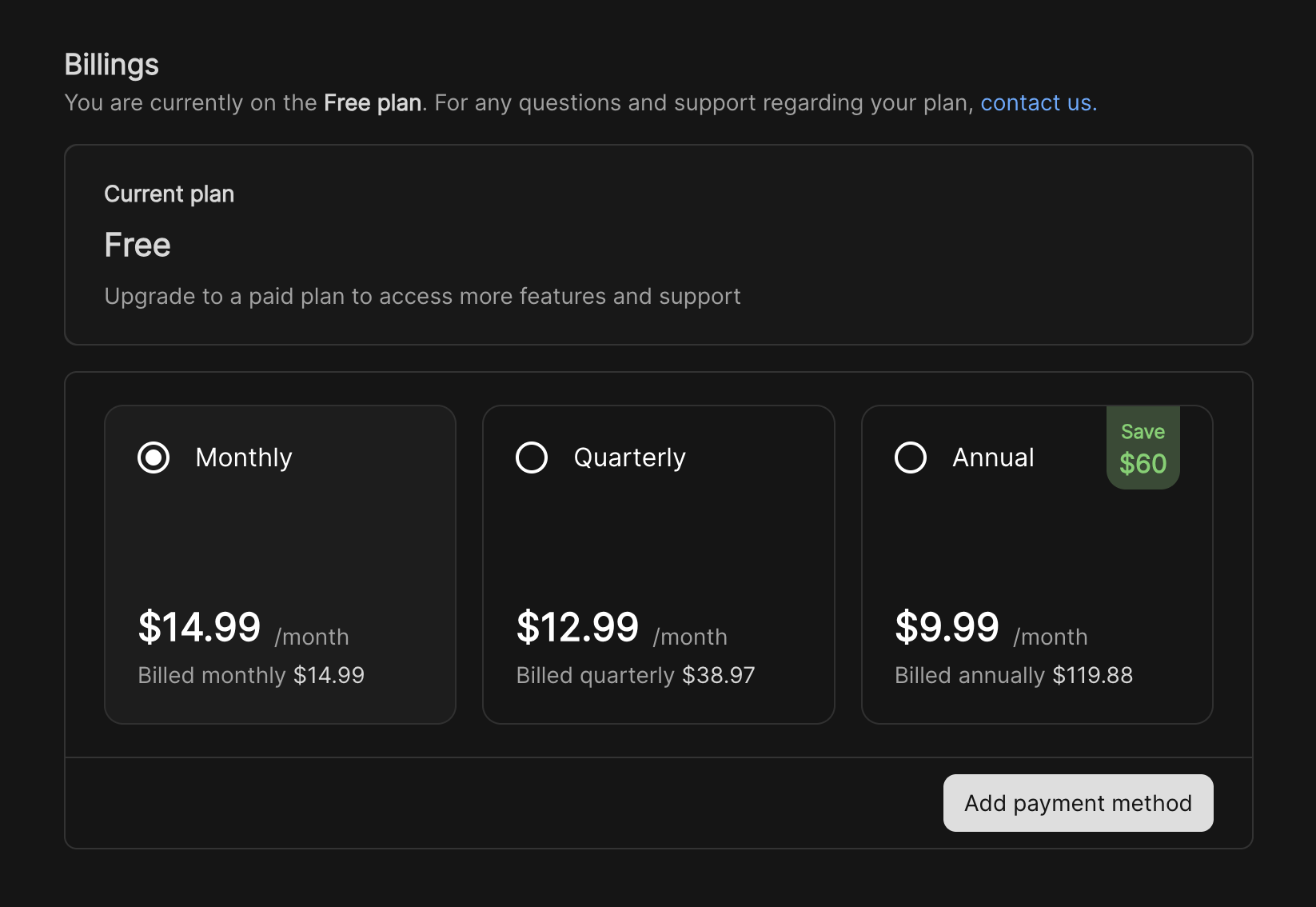Click the $12.99 per month price
The height and width of the screenshot is (907, 1316).
(578, 627)
